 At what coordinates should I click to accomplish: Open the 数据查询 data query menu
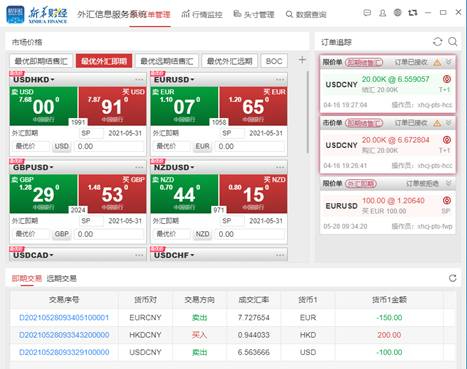pyautogui.click(x=306, y=14)
